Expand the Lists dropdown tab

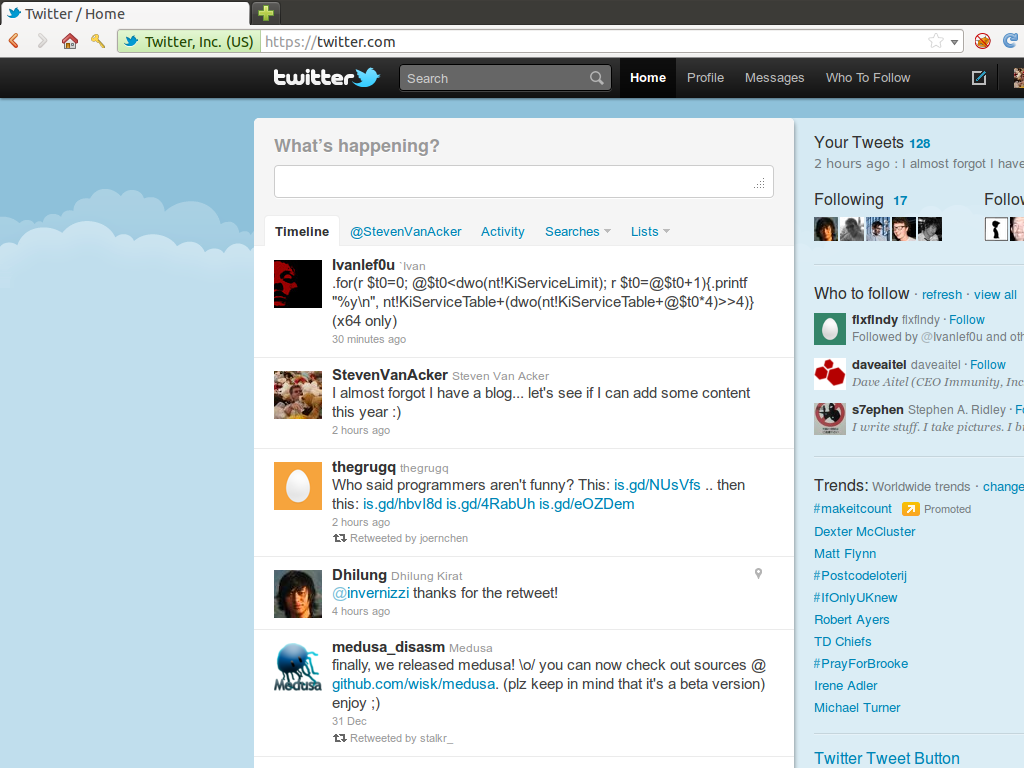(650, 232)
